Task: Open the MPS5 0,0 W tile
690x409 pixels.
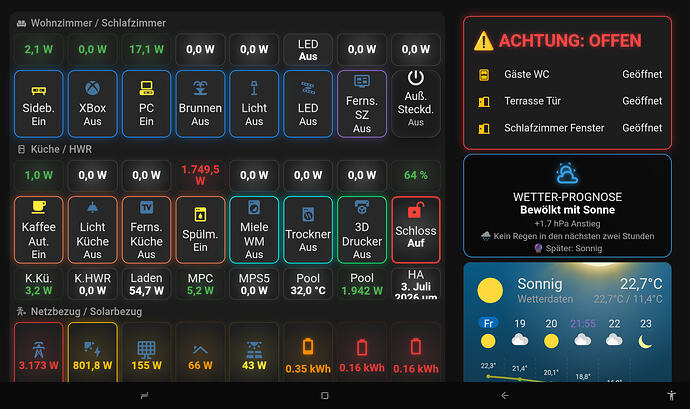Action: (254, 284)
